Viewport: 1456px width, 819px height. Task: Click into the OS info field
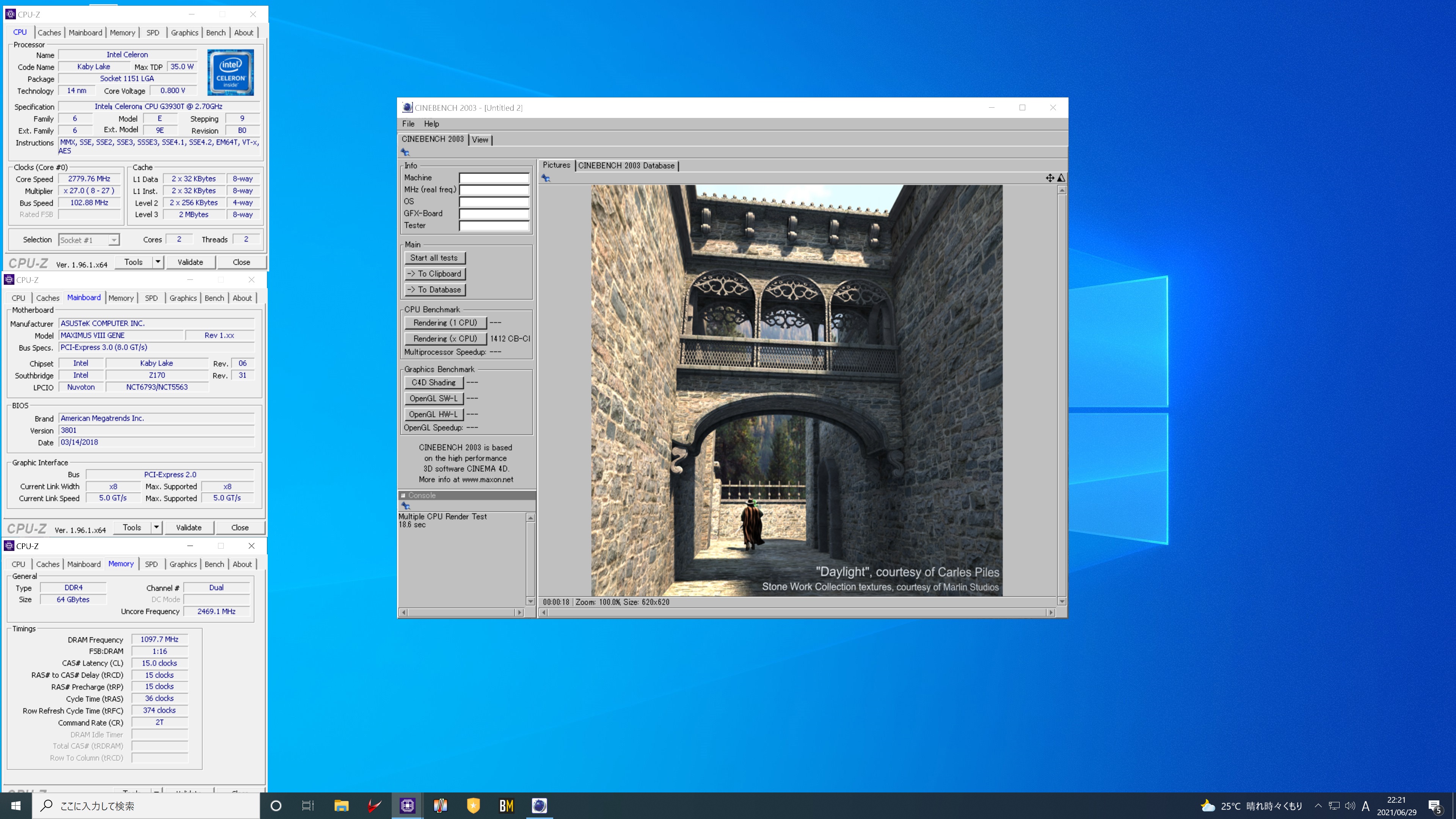494,202
